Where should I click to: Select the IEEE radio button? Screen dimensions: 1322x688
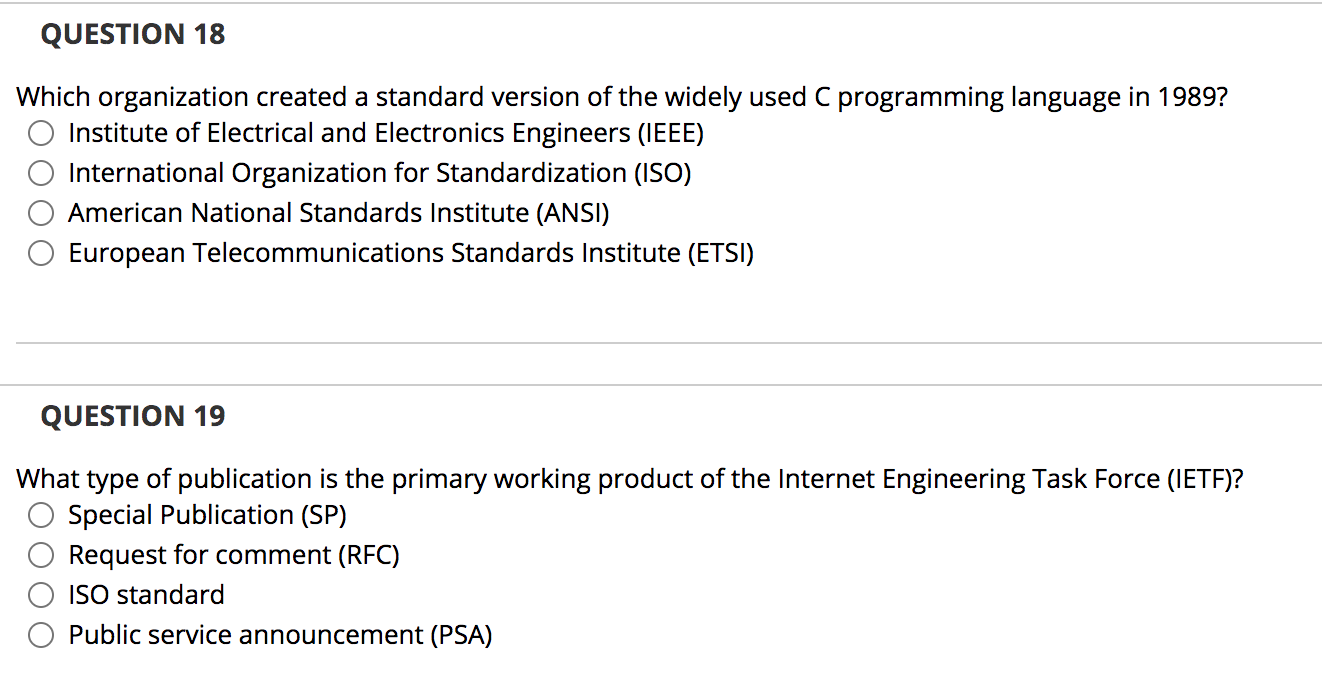point(40,132)
